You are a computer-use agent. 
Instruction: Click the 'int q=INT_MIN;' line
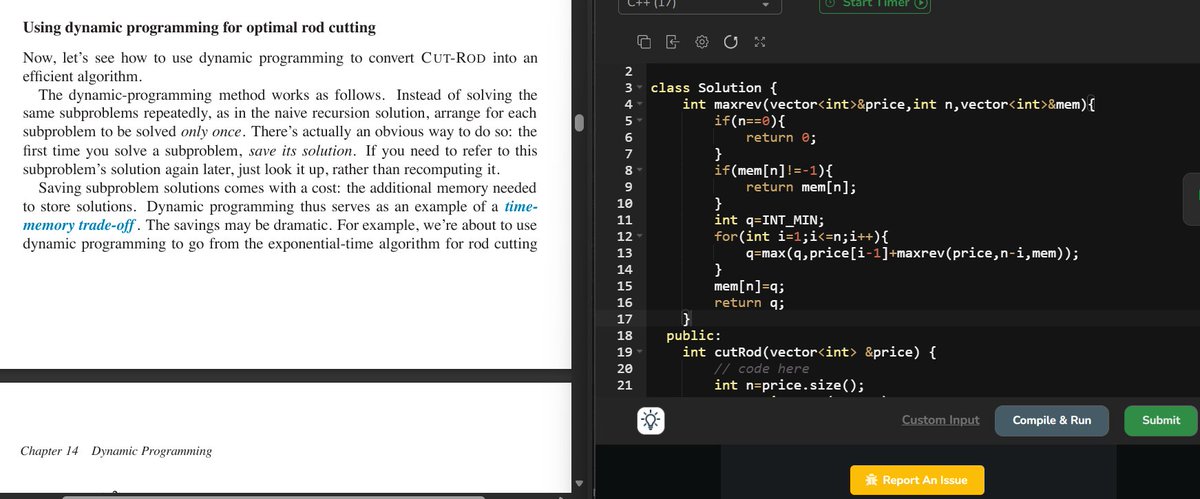770,220
